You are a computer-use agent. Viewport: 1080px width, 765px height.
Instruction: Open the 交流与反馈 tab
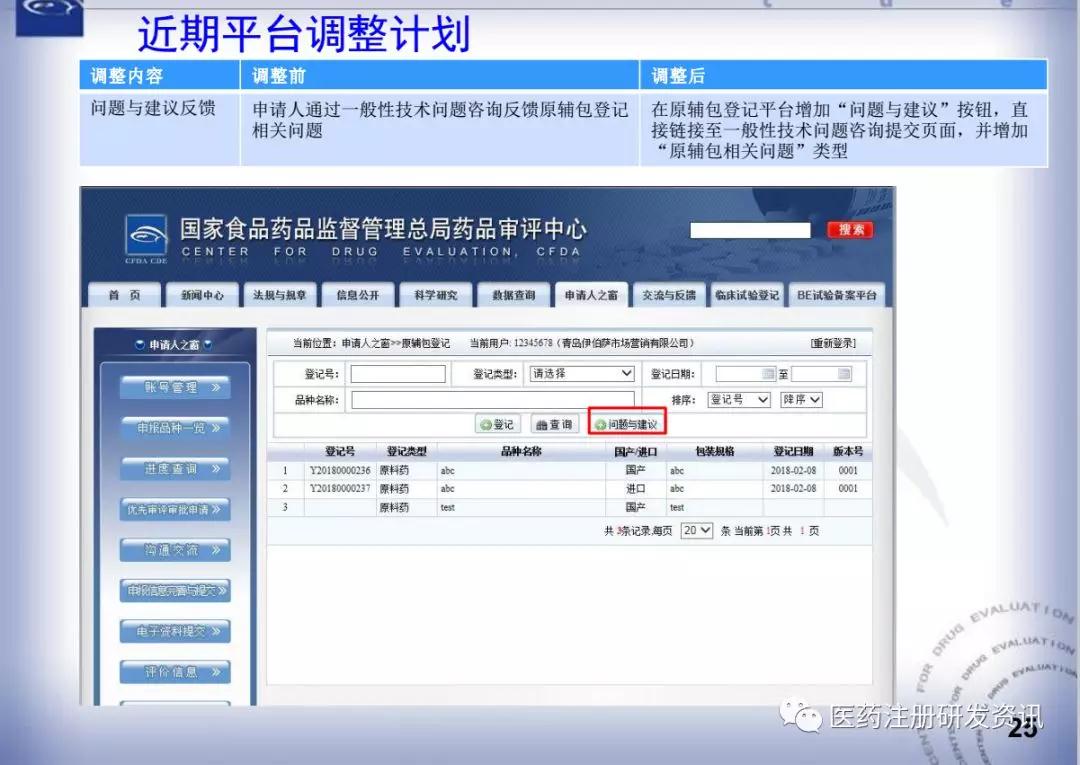click(669, 295)
